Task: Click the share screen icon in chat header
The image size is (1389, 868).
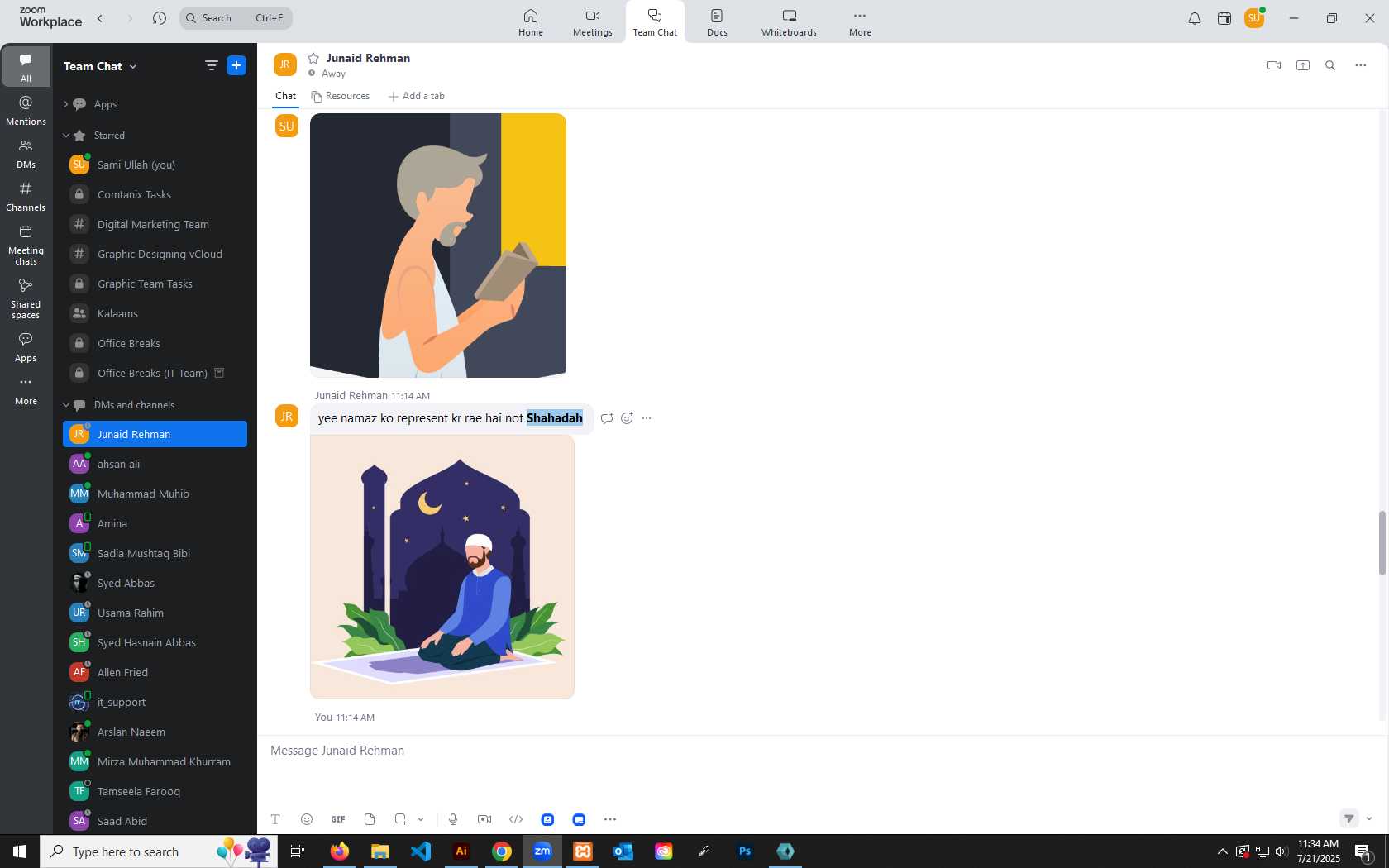Action: coord(1302,65)
